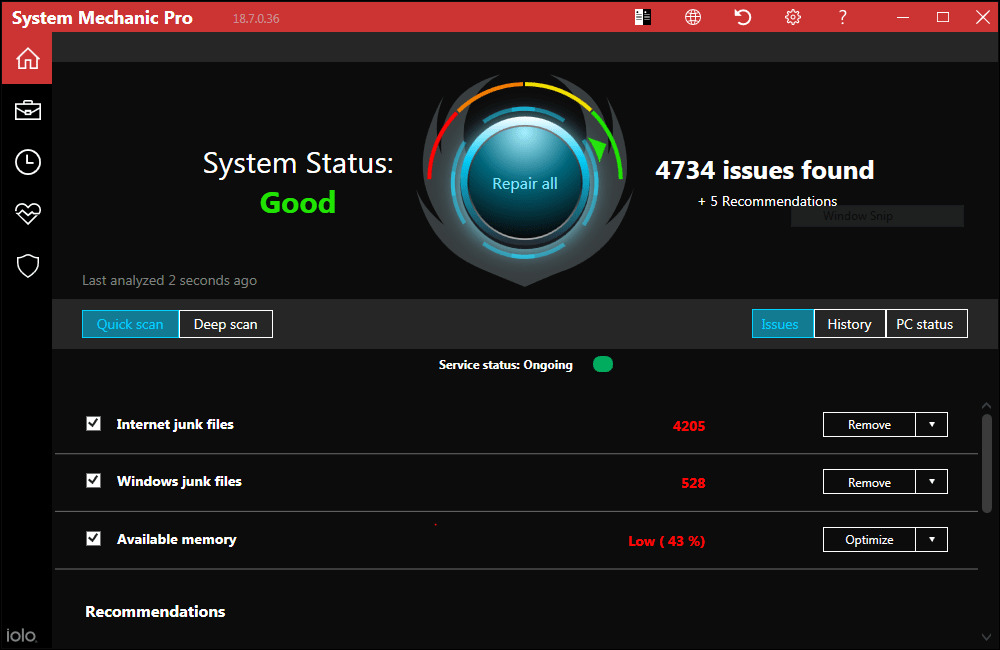
Task: Click the Windows junk files label
Action: pos(179,482)
